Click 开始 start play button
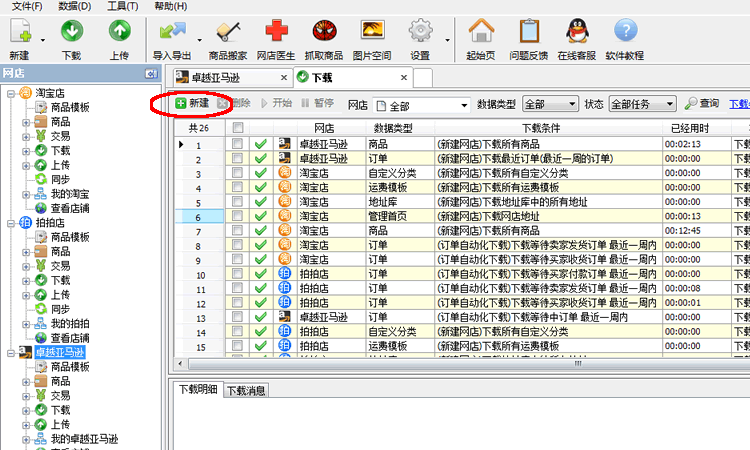The width and height of the screenshot is (750, 450). (x=276, y=103)
